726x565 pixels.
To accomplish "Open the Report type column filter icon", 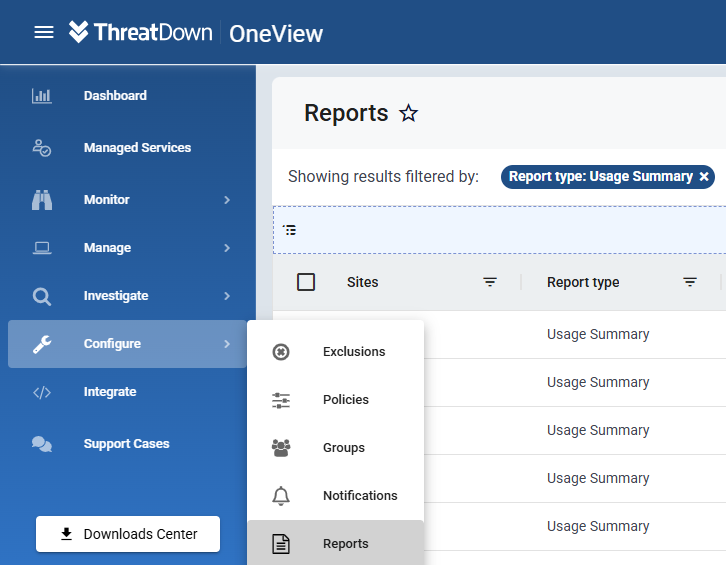I will 690,282.
